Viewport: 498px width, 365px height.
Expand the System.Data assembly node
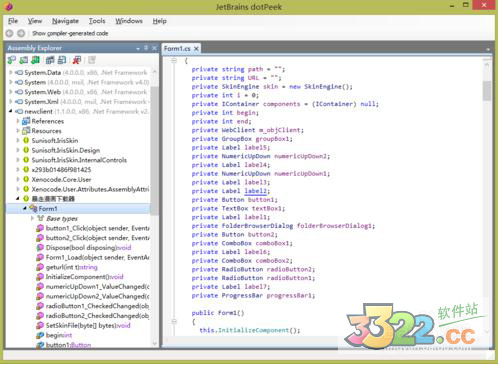[x=11, y=72]
